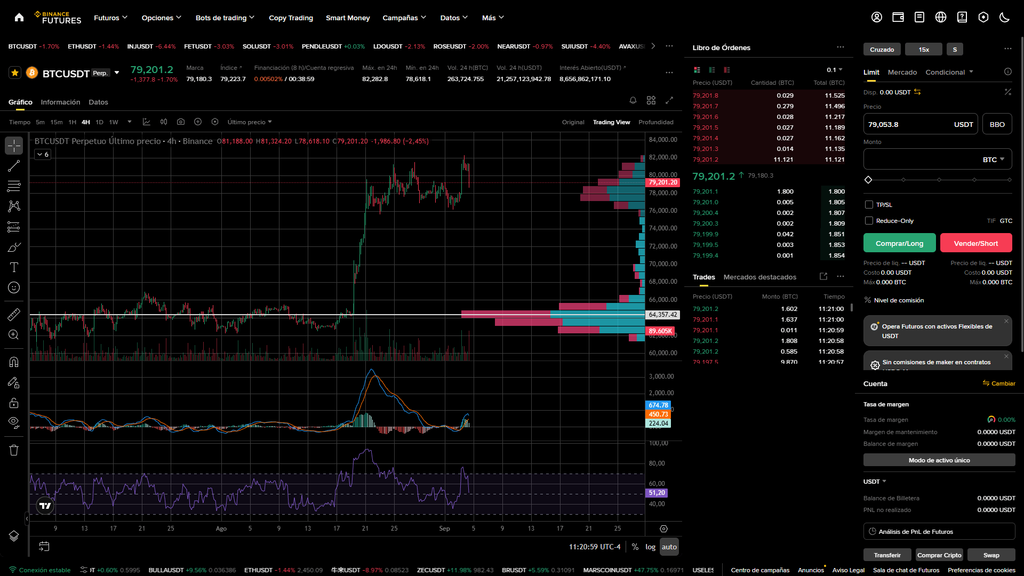Expand the chart to fullscreen
Screen dimensions: 1024x576
[x=669, y=101]
